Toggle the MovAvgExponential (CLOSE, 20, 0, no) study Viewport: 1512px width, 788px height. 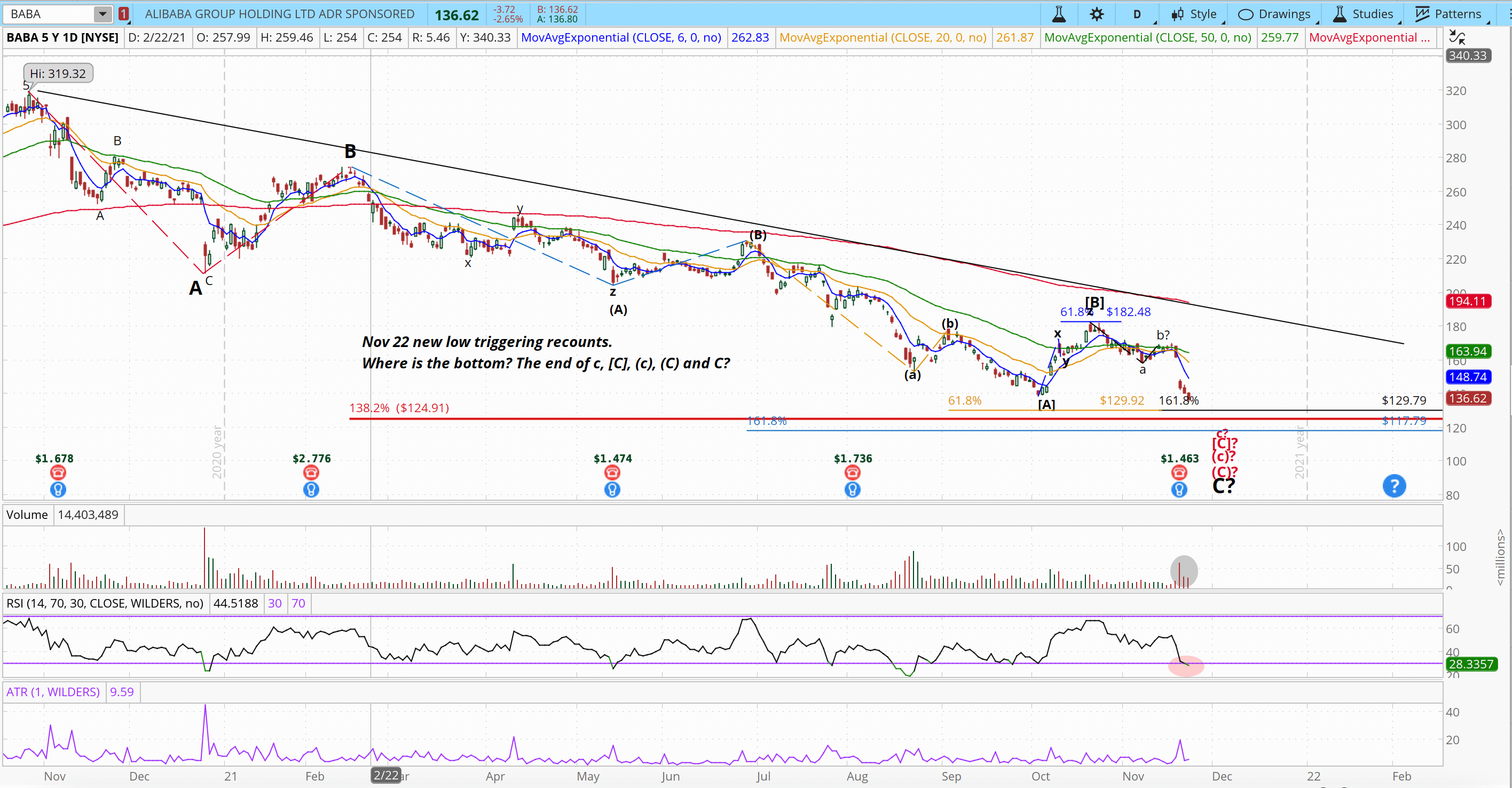coord(883,37)
